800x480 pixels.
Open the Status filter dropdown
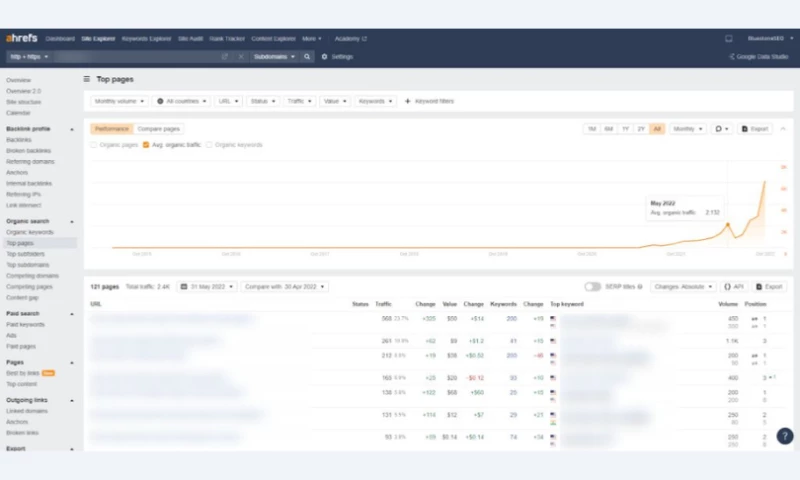point(263,101)
